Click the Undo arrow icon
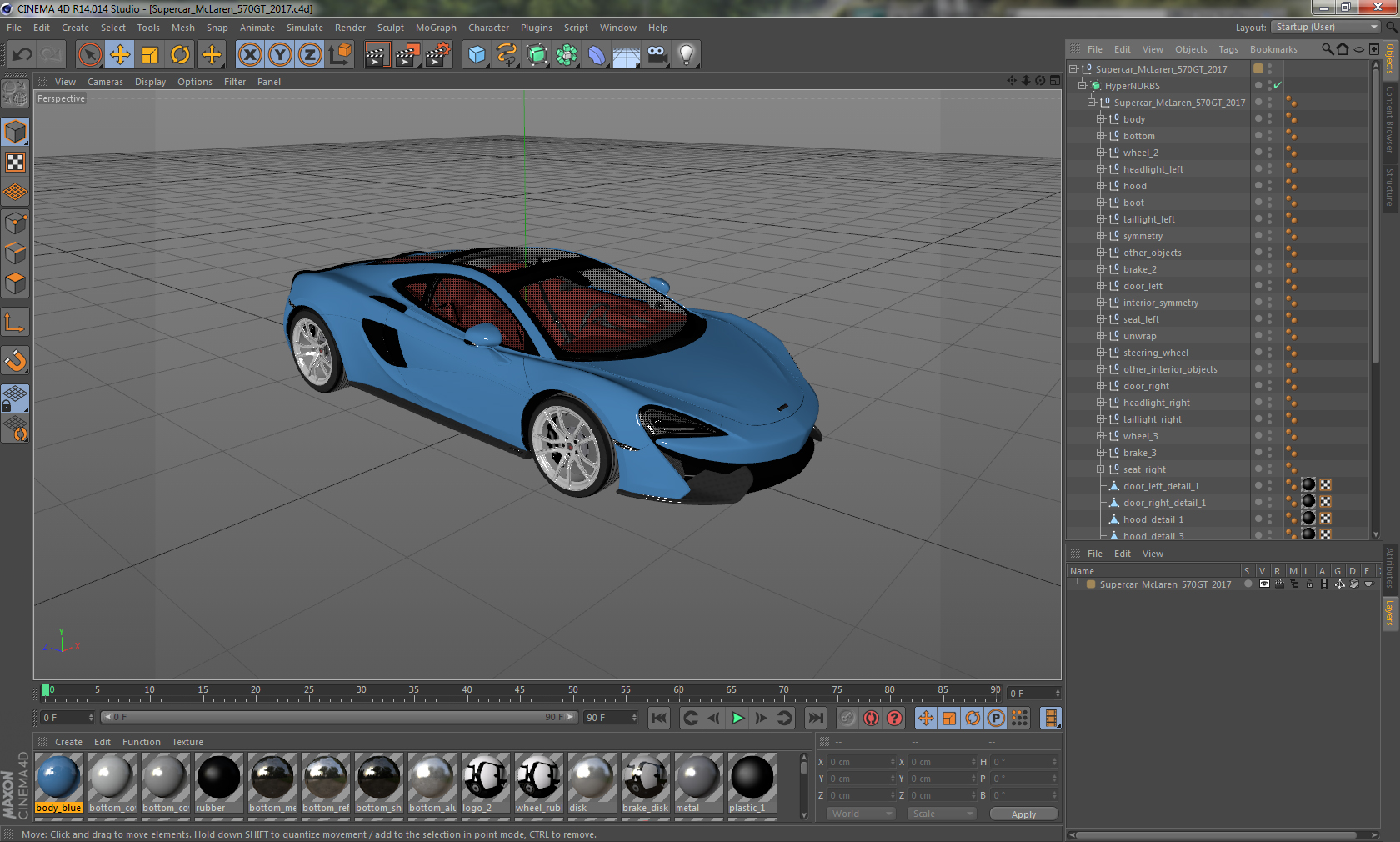The width and height of the screenshot is (1400, 842). tap(22, 55)
